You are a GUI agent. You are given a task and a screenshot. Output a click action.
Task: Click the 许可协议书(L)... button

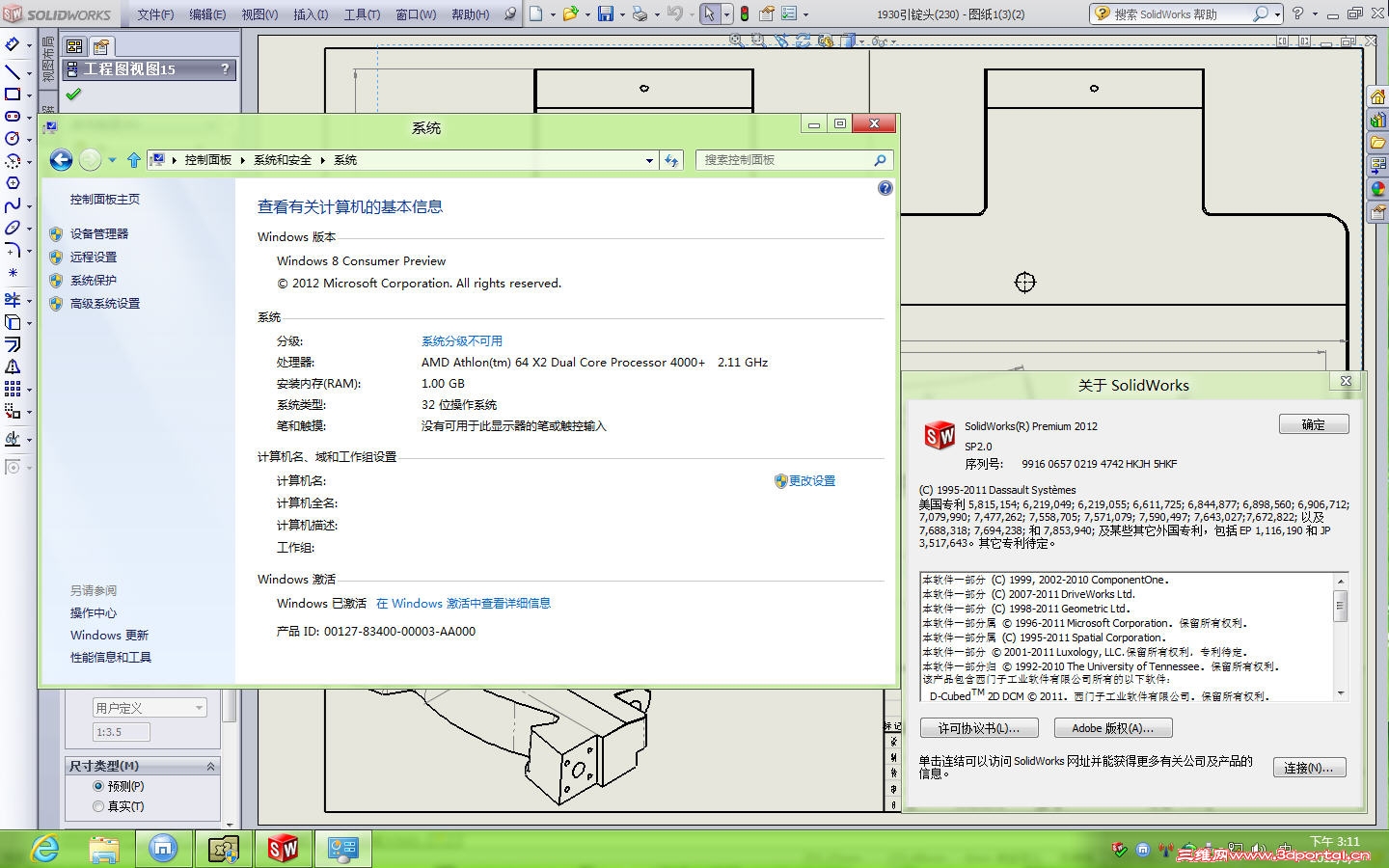tap(979, 728)
